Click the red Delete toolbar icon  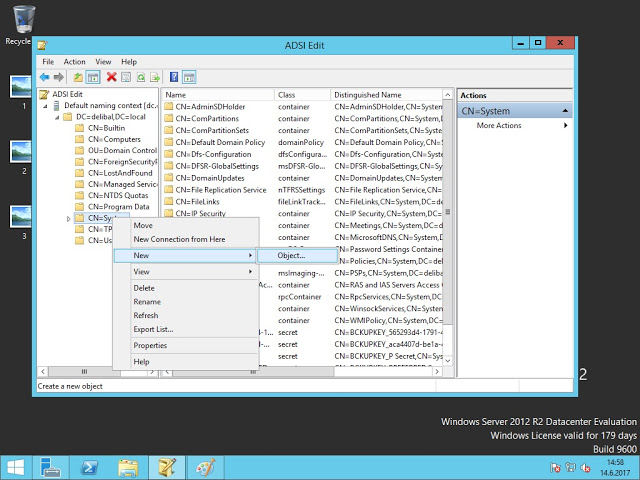111,77
